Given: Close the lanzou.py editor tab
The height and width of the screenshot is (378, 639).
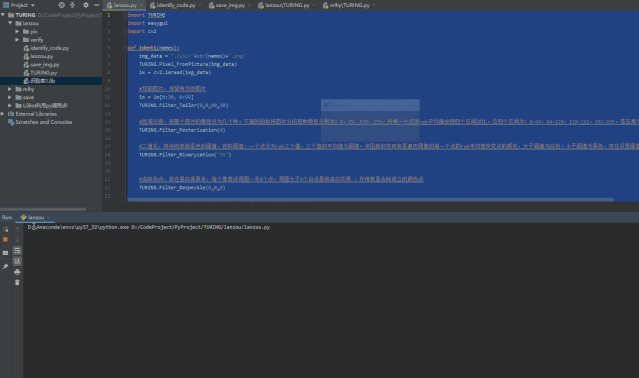Looking at the screenshot, I should click(141, 5).
